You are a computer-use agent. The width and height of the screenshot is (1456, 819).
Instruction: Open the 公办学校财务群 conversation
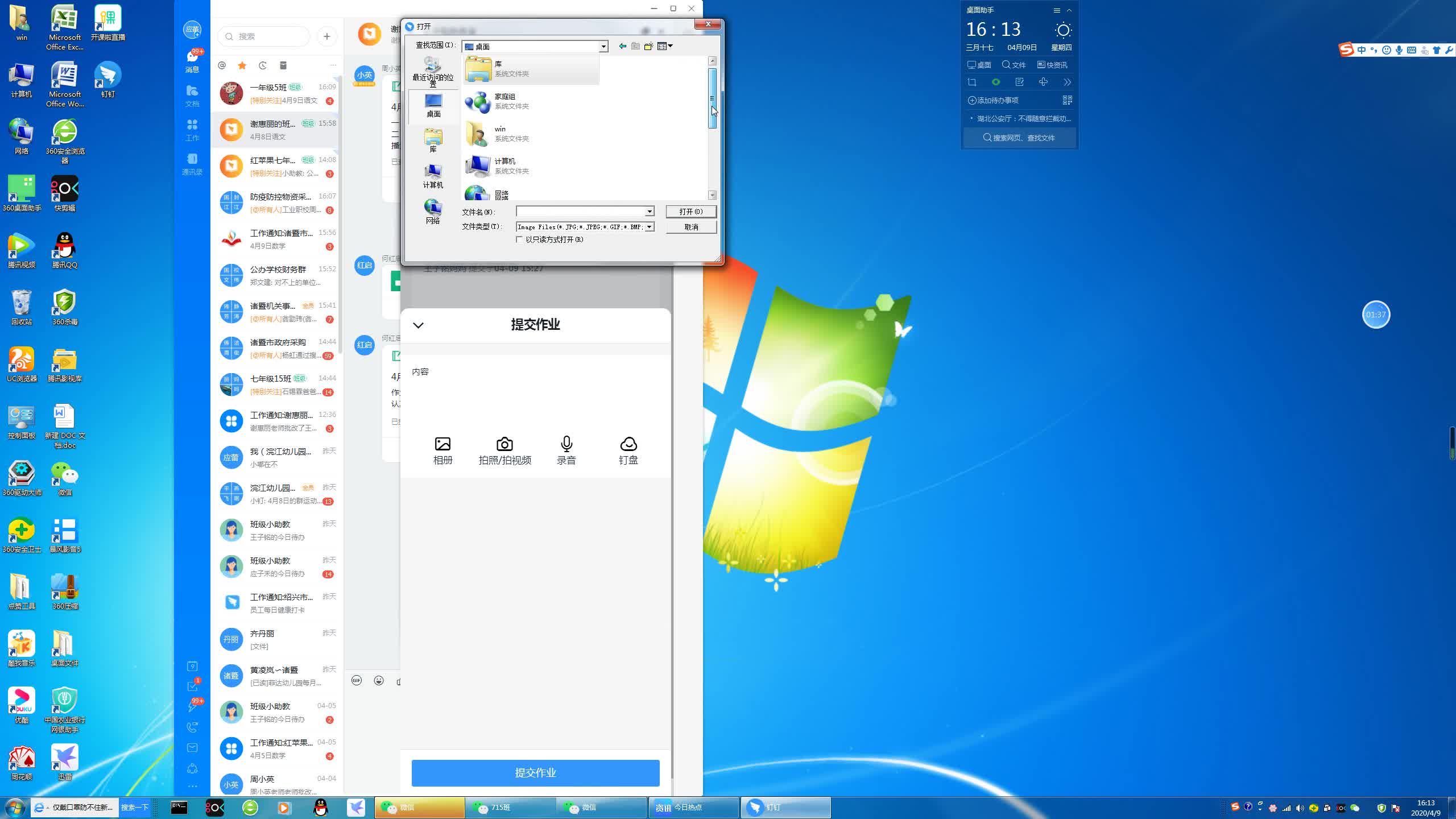coord(276,275)
